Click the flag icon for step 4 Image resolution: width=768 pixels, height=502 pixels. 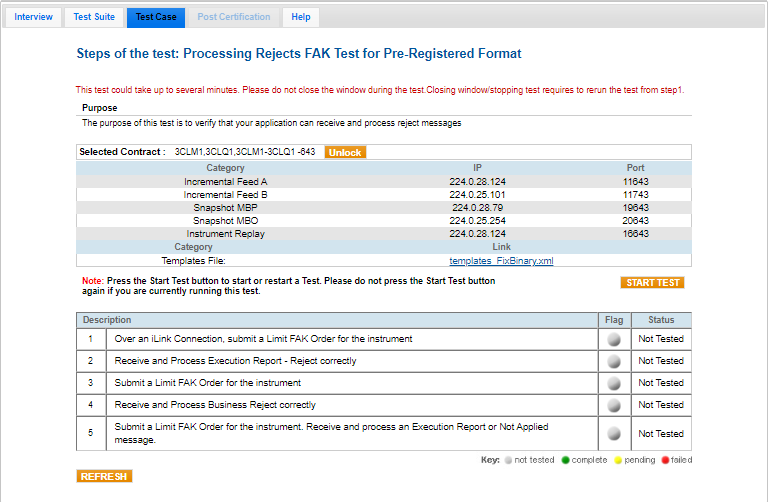coord(614,405)
